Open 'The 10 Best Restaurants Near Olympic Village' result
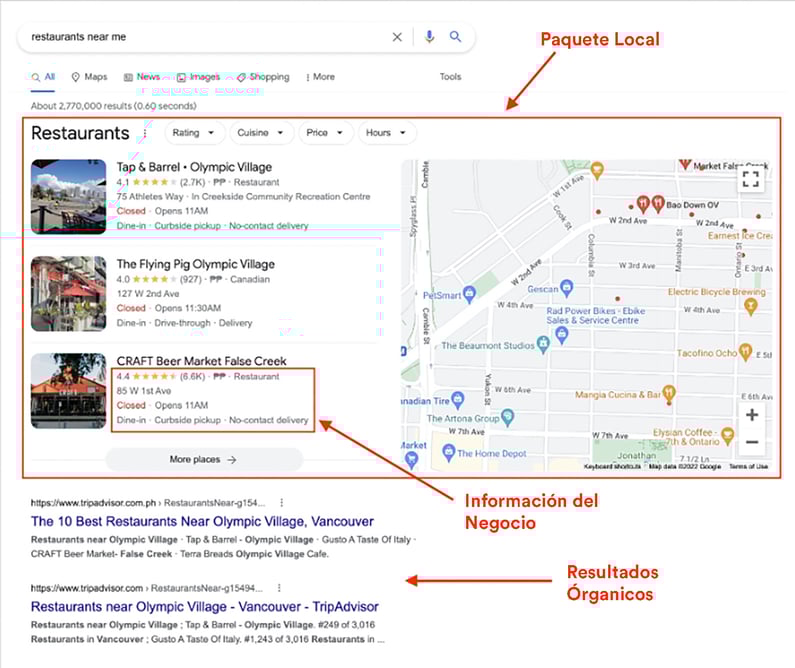 pos(202,522)
